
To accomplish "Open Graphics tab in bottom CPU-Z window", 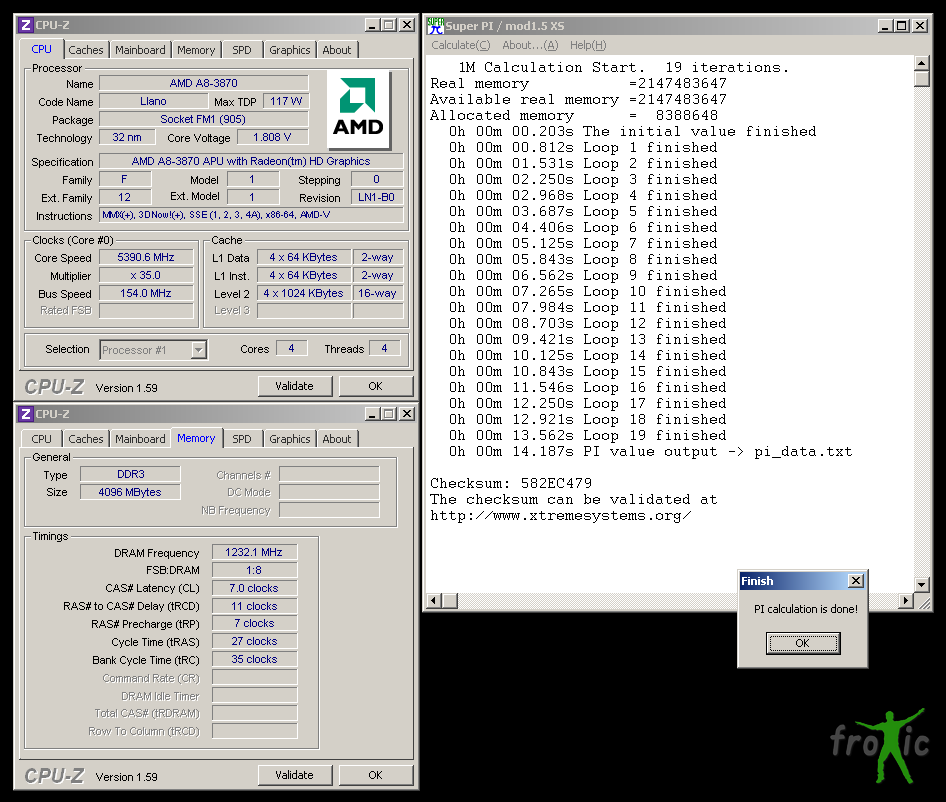I will point(290,439).
